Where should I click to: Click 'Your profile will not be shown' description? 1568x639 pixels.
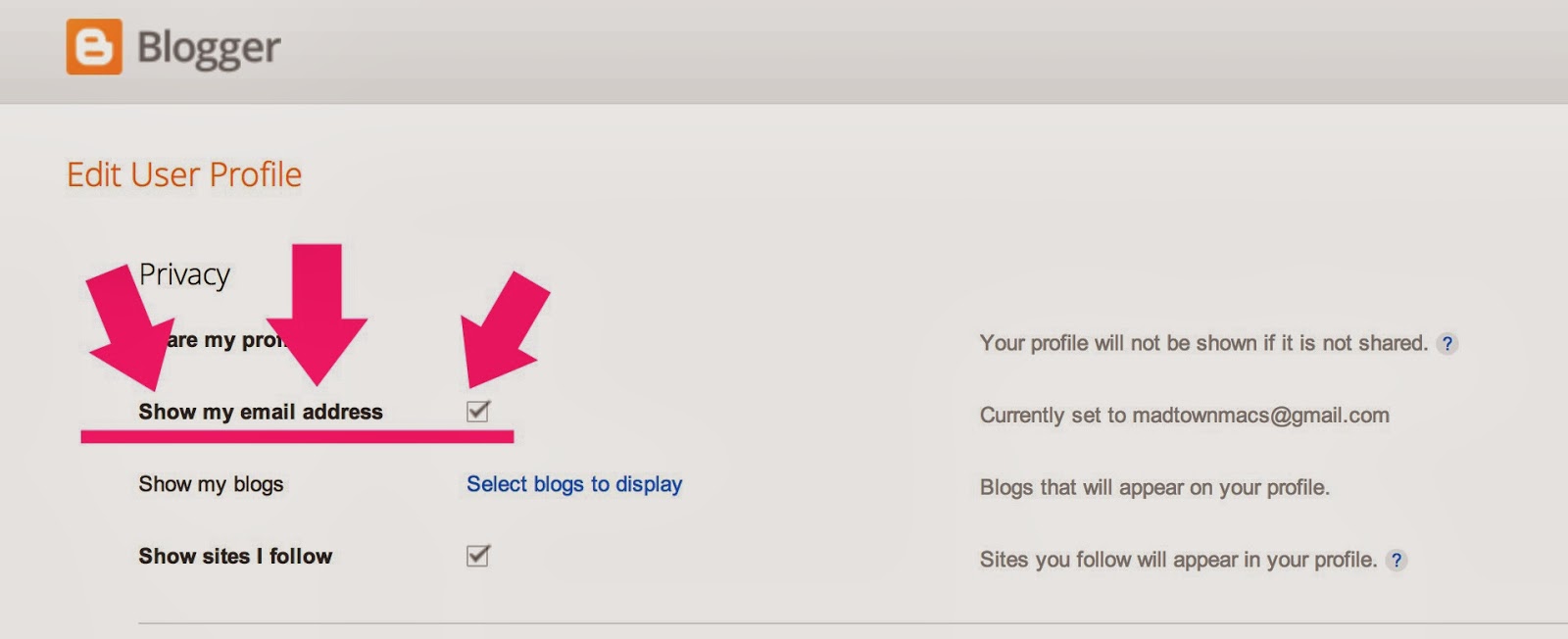point(1203,343)
